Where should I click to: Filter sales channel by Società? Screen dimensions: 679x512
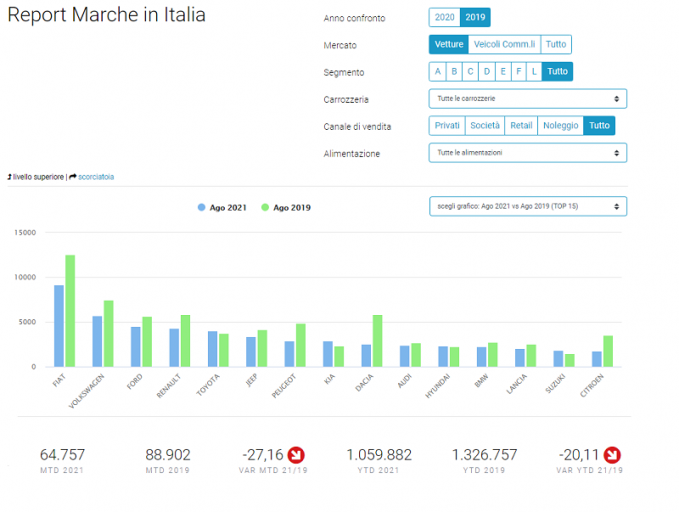pos(485,126)
